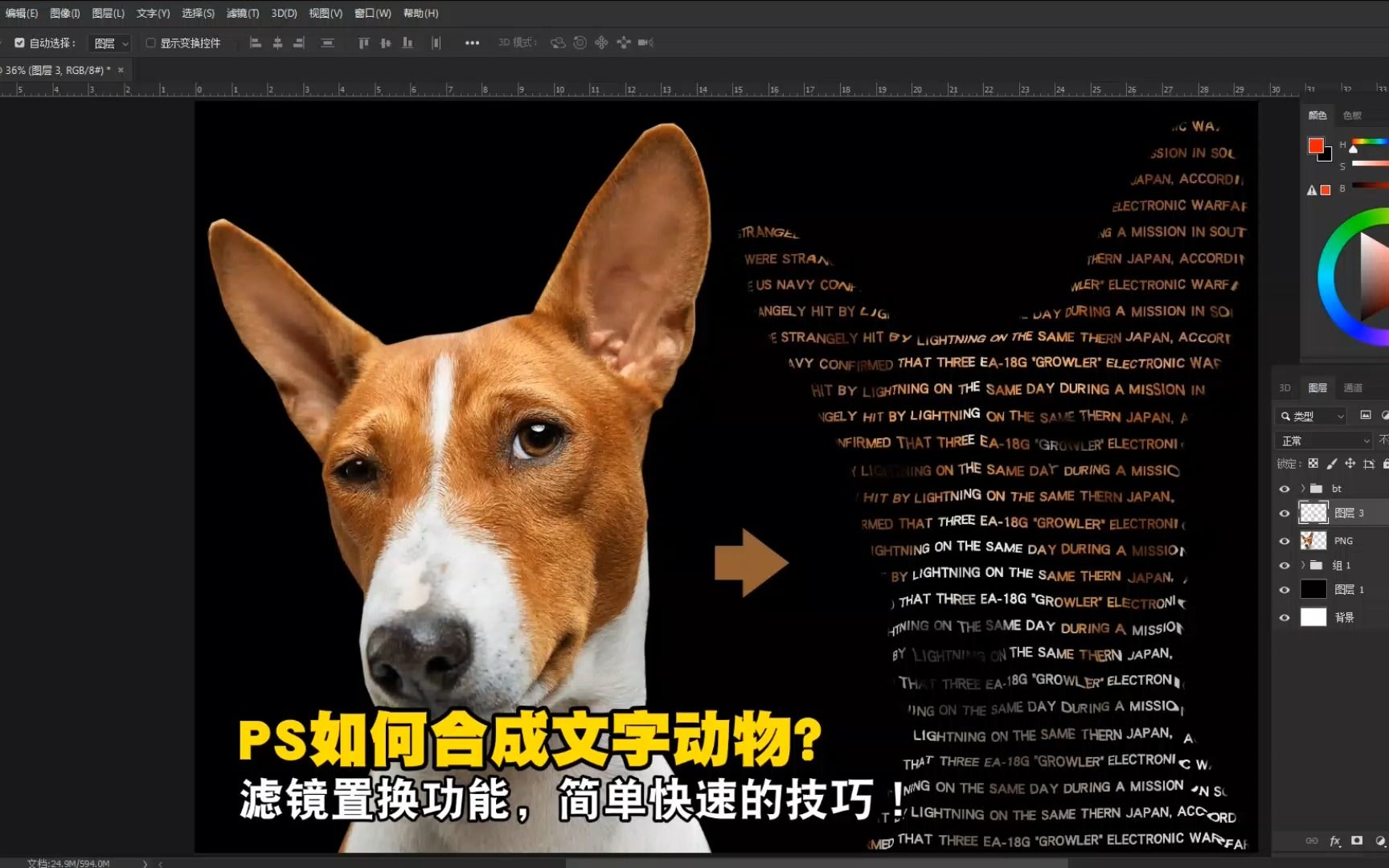Open the status bar arrow menu
This screenshot has height=868, width=1389.
[x=145, y=863]
